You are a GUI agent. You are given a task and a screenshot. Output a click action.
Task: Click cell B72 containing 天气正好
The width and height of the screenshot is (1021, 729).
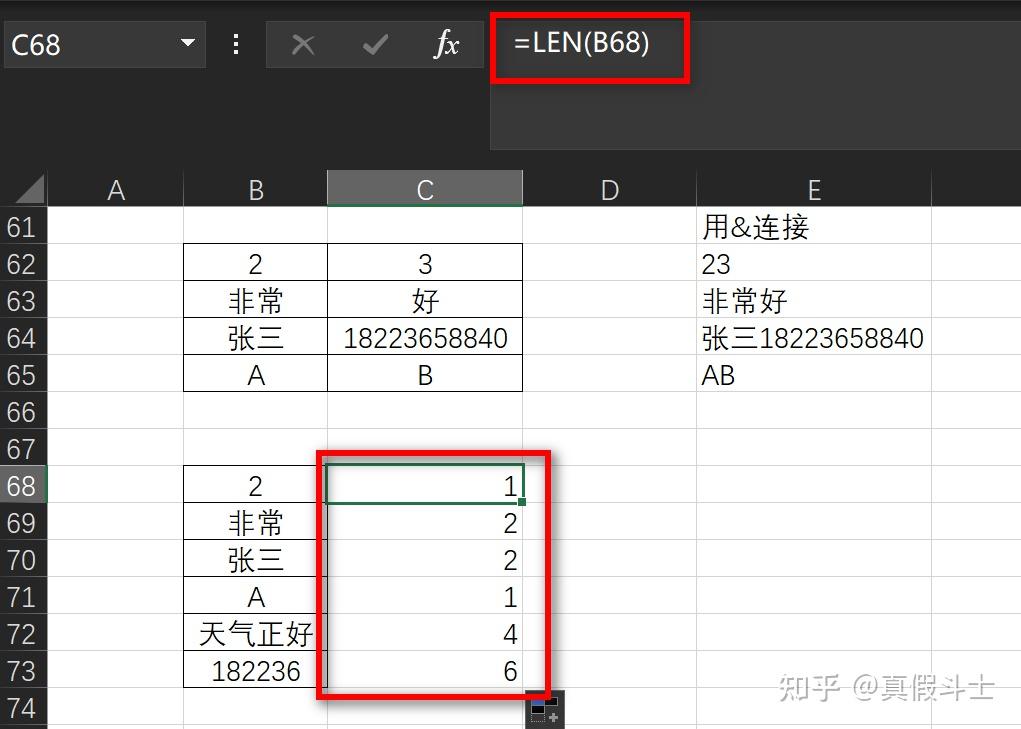pyautogui.click(x=255, y=633)
